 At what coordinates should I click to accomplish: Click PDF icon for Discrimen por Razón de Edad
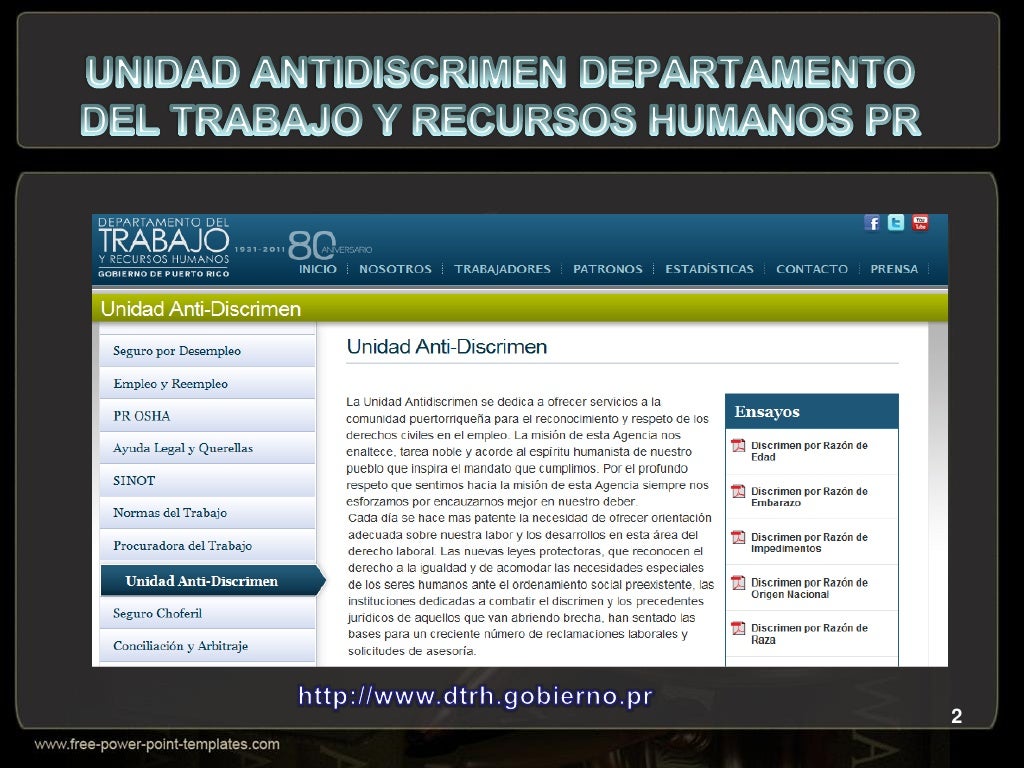(738, 446)
